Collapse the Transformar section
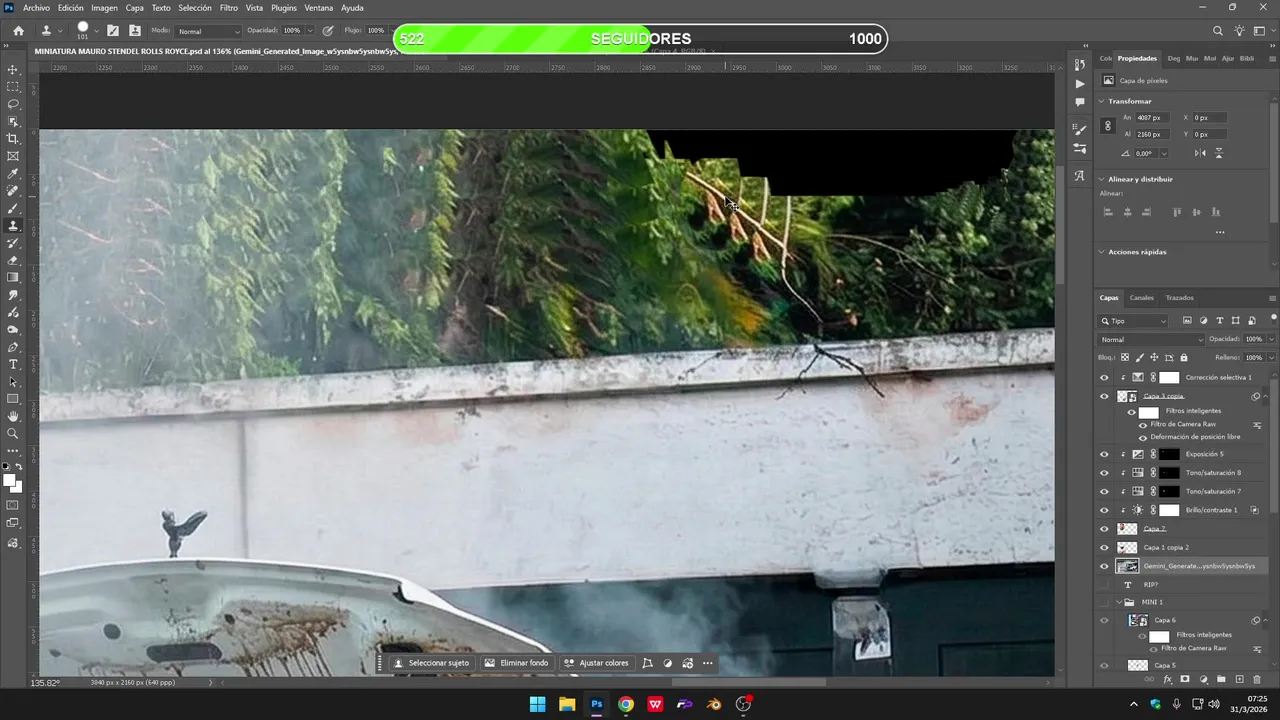The image size is (1280, 720). [x=1102, y=101]
